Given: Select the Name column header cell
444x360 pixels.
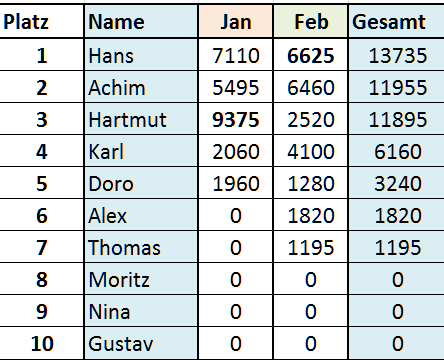Looking at the screenshot, I should 141,22.
